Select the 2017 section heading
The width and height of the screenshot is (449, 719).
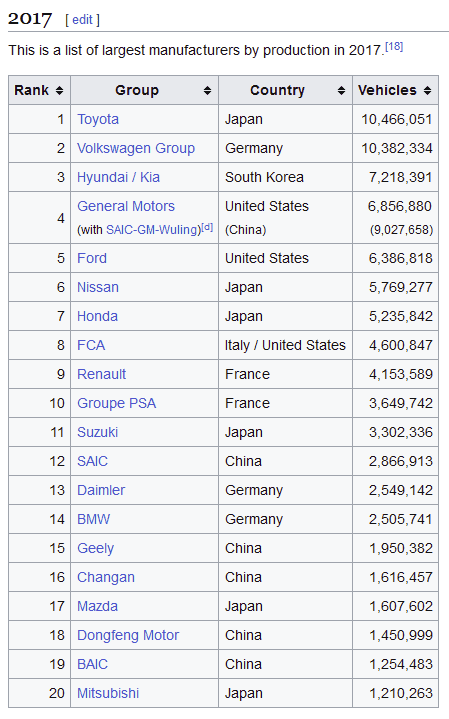pos(30,19)
